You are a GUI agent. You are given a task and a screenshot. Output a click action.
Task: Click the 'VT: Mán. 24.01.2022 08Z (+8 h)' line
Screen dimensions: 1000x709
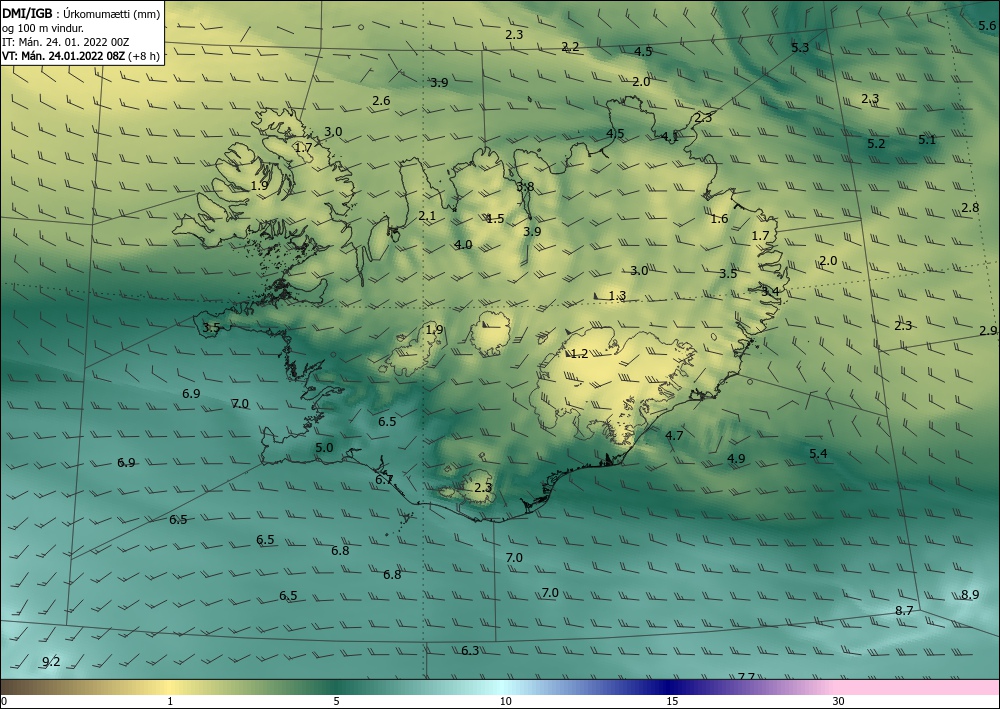tap(80, 56)
